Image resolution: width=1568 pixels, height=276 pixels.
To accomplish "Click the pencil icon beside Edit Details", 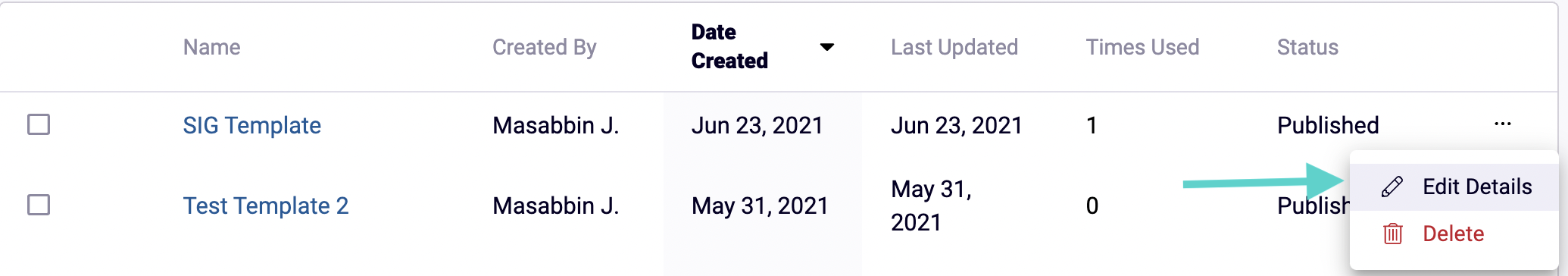I will tap(1392, 187).
